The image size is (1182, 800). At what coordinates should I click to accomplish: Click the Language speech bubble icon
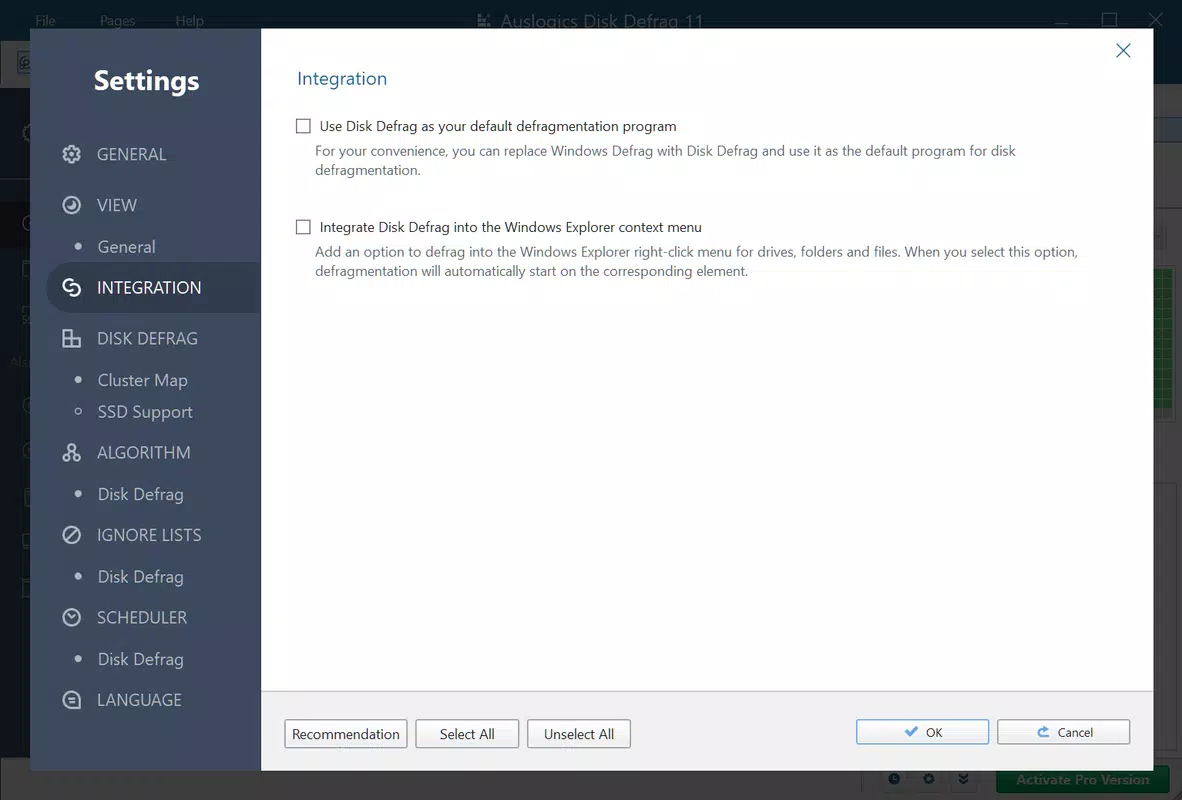pos(72,700)
